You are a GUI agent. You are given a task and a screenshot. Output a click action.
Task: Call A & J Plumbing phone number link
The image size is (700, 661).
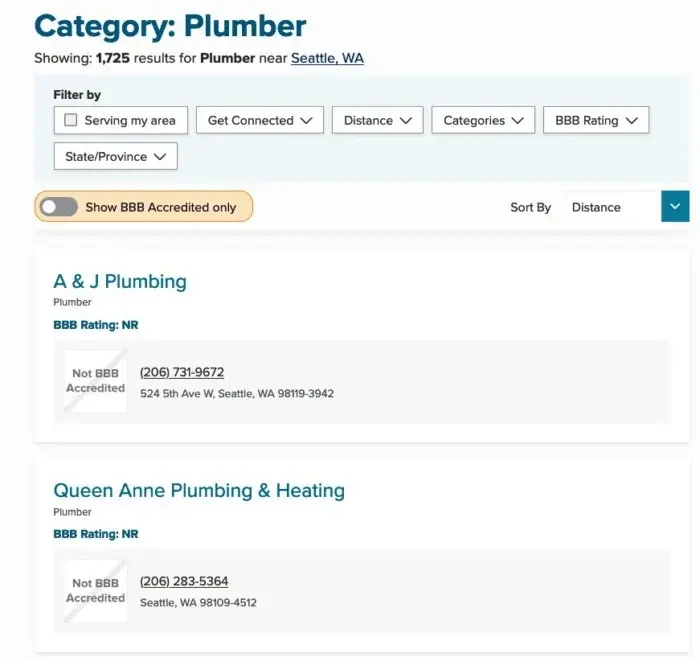pos(182,373)
